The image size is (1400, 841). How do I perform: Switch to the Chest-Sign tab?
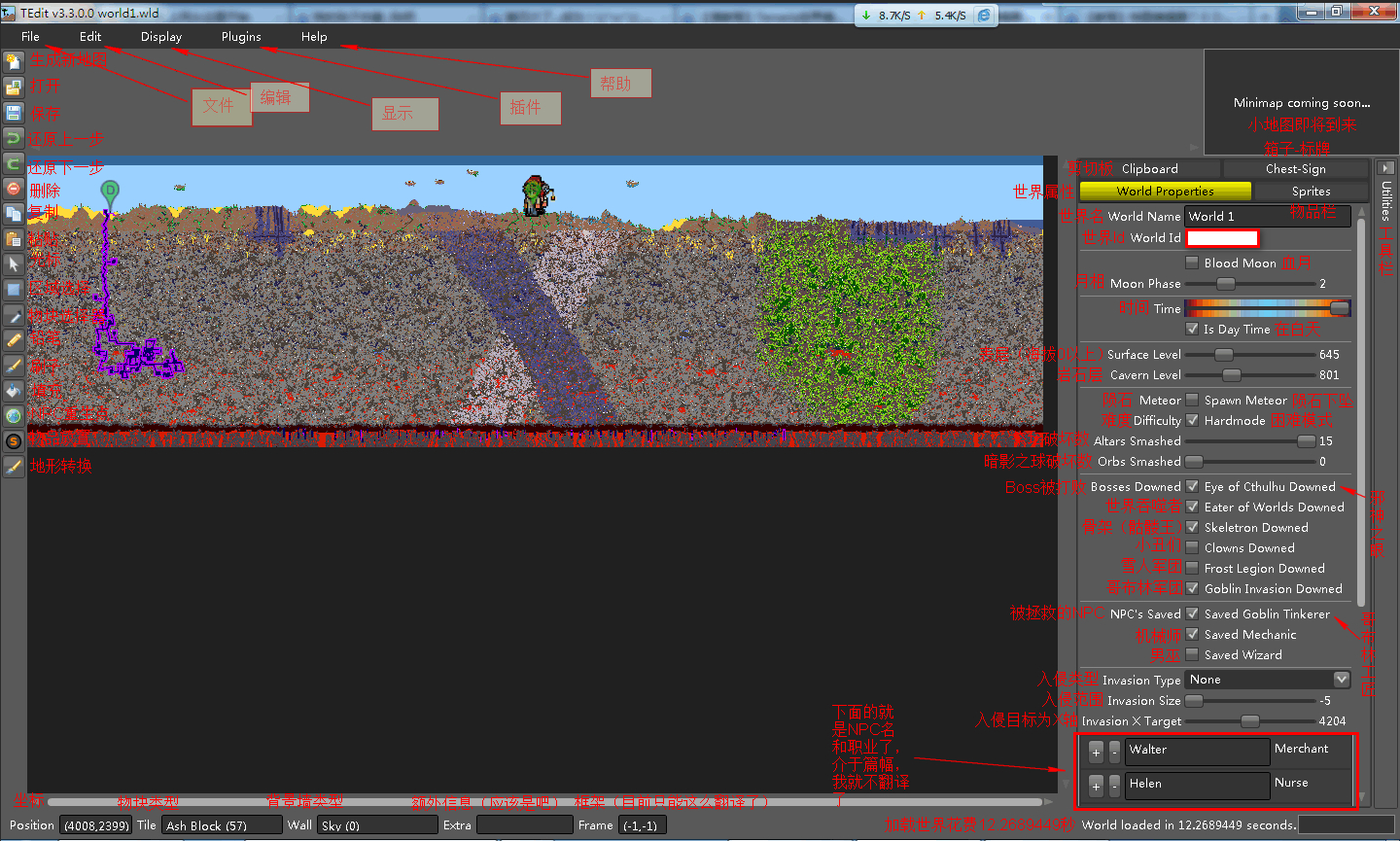[1295, 169]
